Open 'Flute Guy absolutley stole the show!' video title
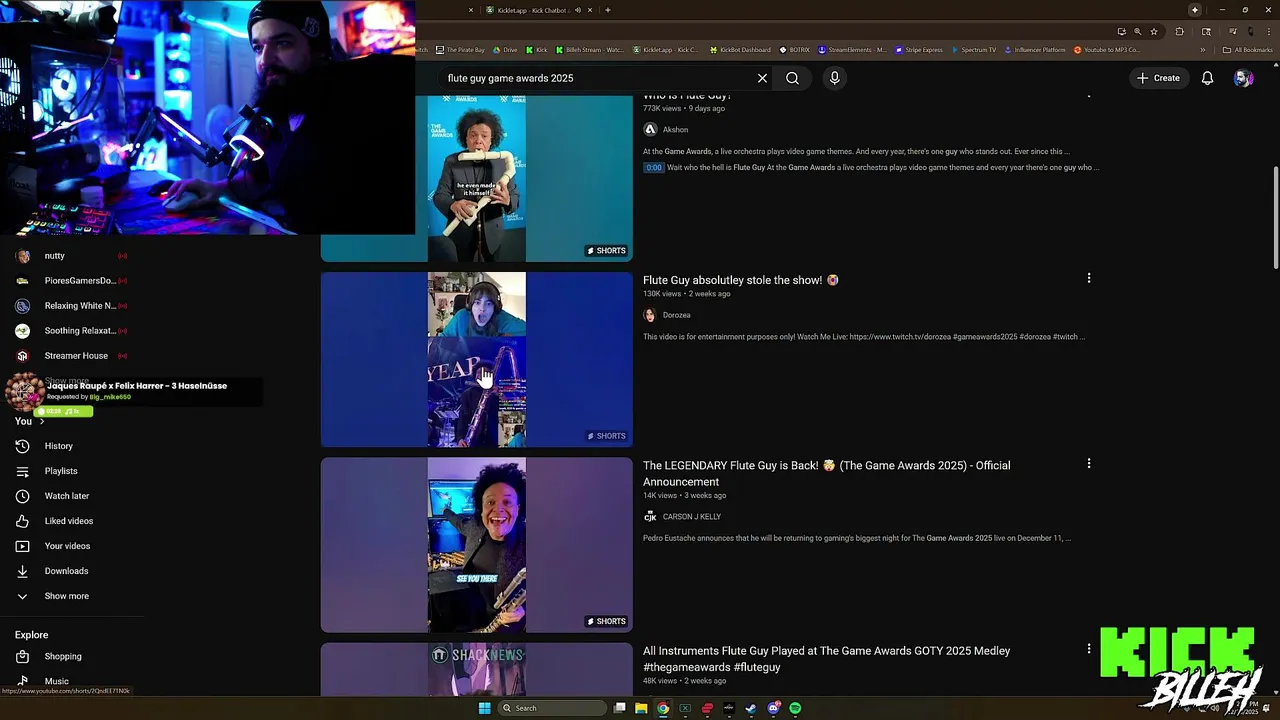This screenshot has height=720, width=1280. pos(741,280)
